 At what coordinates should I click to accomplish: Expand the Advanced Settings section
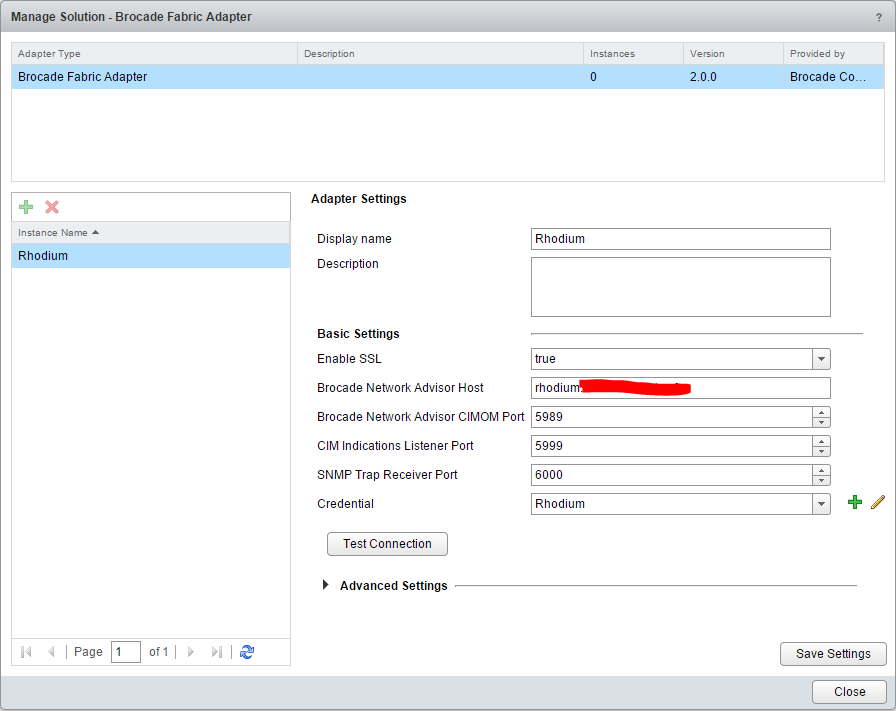click(x=326, y=585)
